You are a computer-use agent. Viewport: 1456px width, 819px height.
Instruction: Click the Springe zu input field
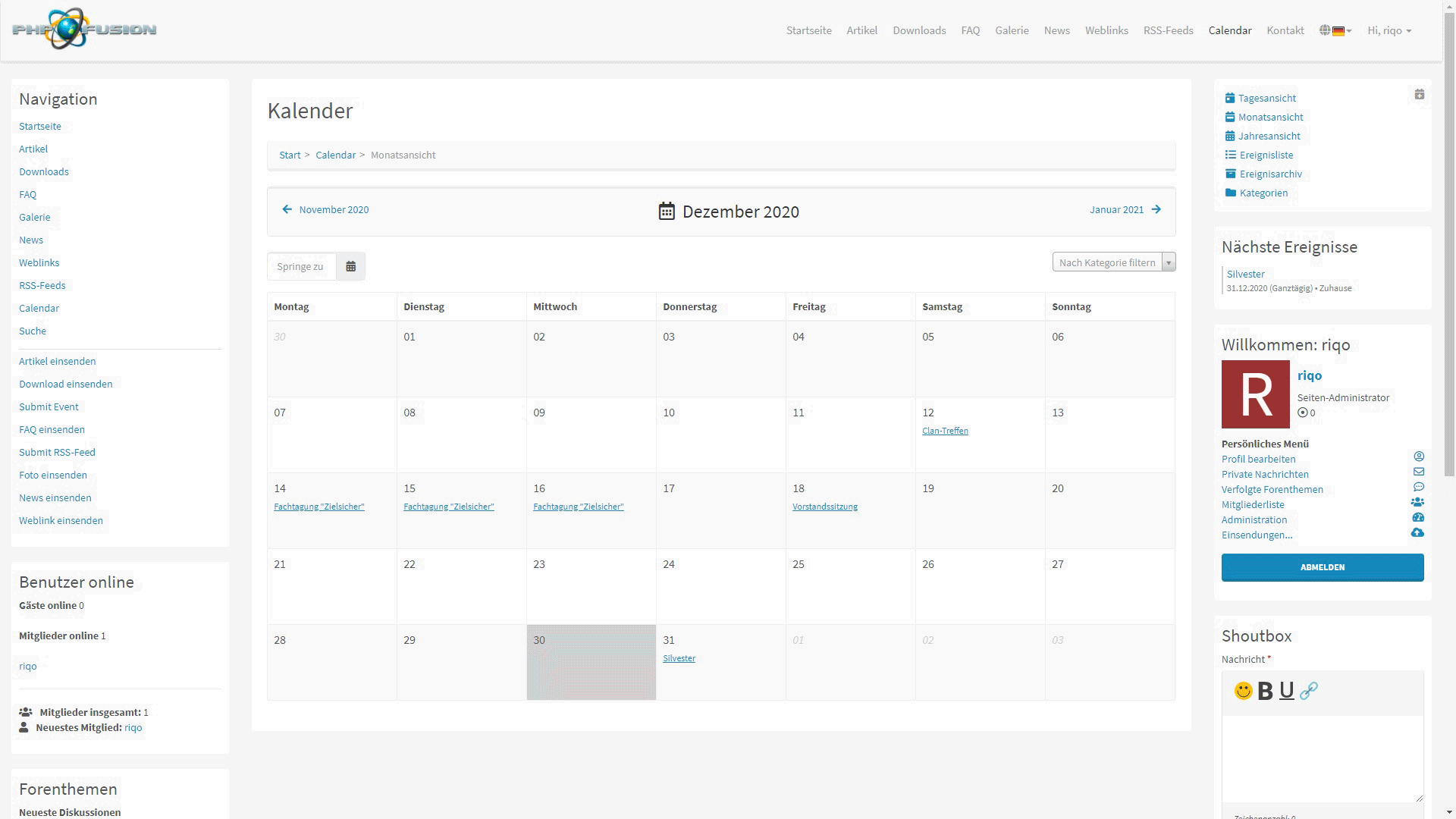click(x=301, y=266)
